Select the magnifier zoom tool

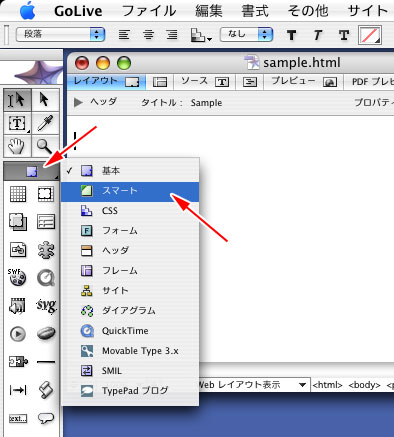tap(45, 146)
